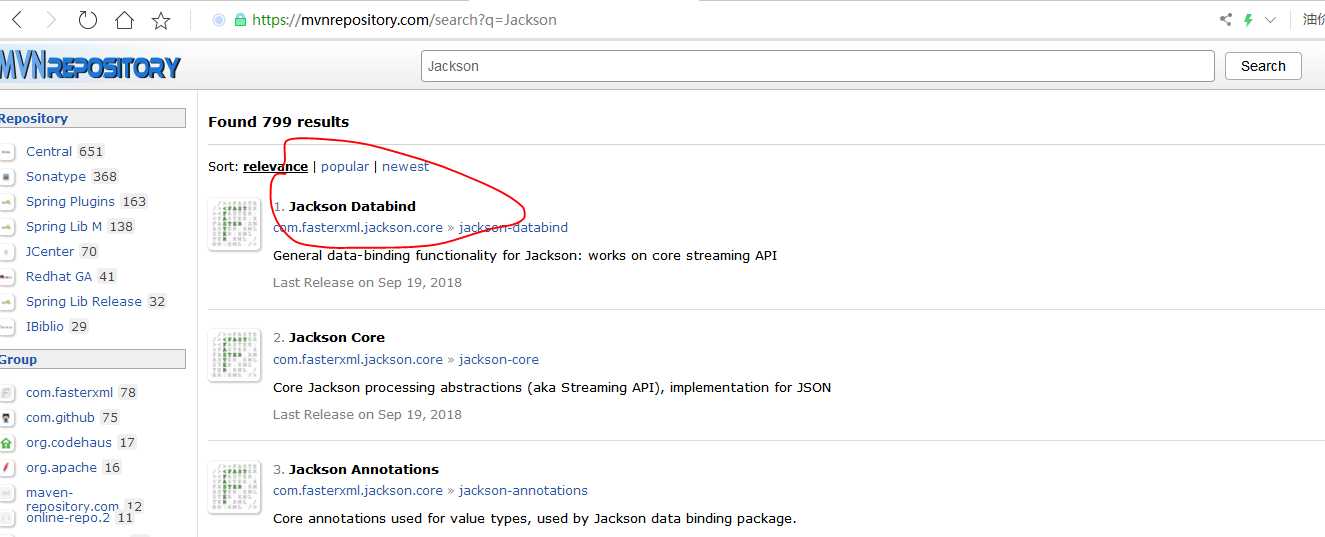Filter by com.github group link
Viewport: 1325px width, 537px height.
[60, 418]
